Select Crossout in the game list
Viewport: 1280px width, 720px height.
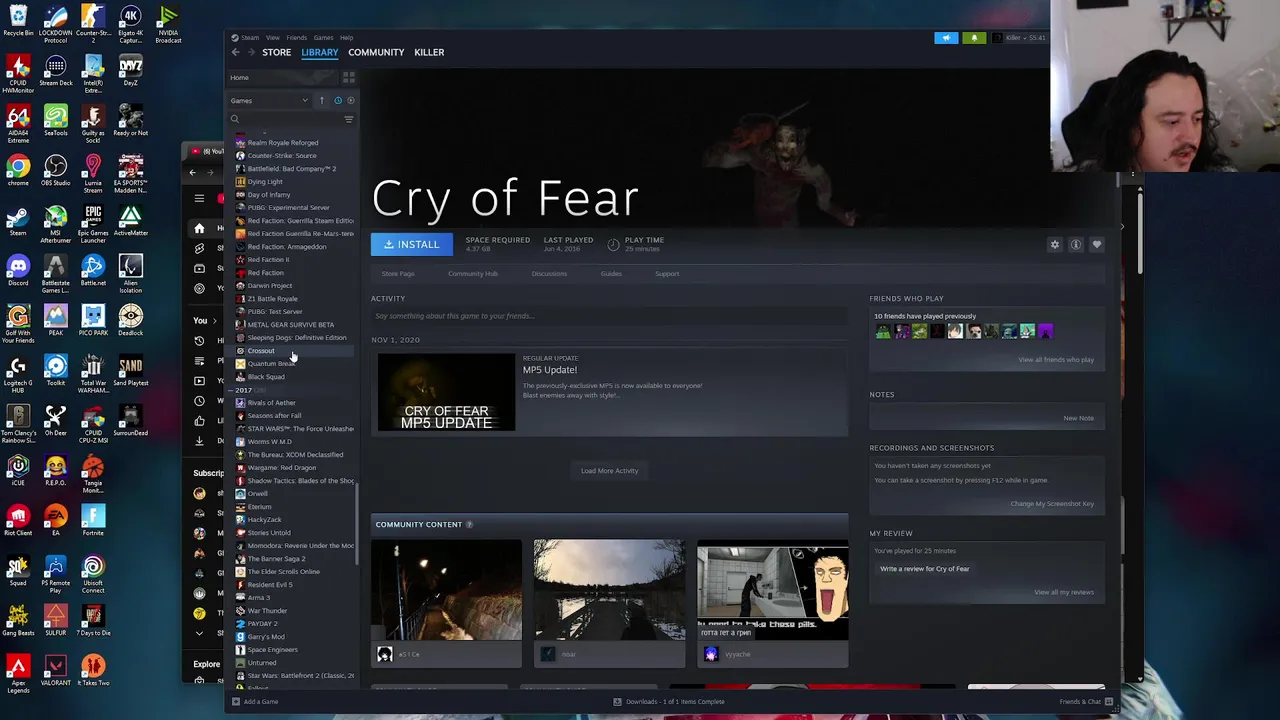[x=261, y=351]
